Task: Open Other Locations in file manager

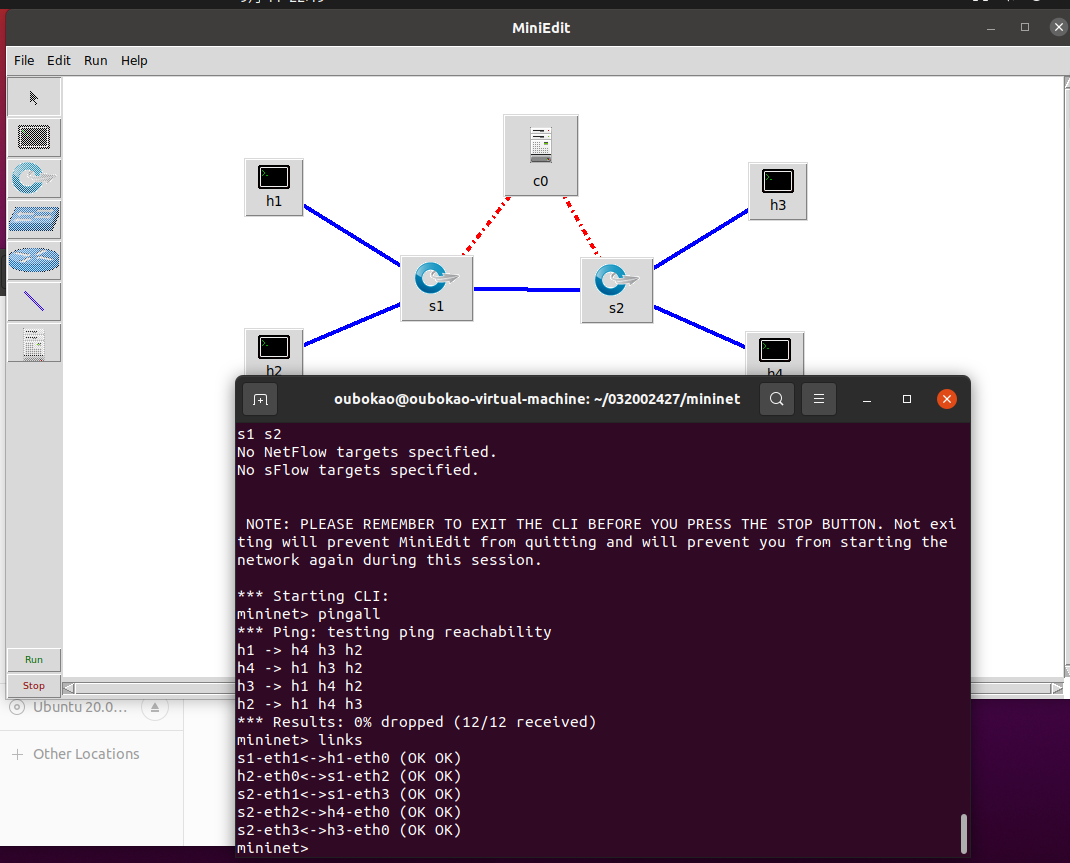Action: (x=86, y=754)
